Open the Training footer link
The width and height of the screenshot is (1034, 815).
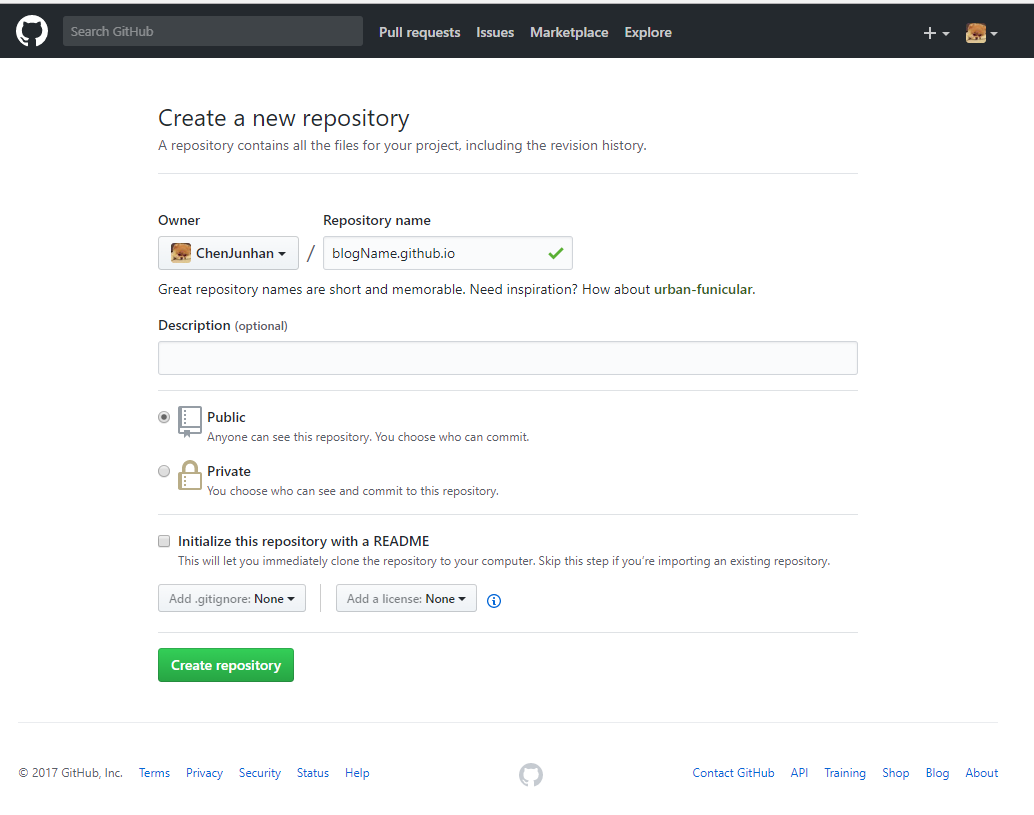pos(845,773)
